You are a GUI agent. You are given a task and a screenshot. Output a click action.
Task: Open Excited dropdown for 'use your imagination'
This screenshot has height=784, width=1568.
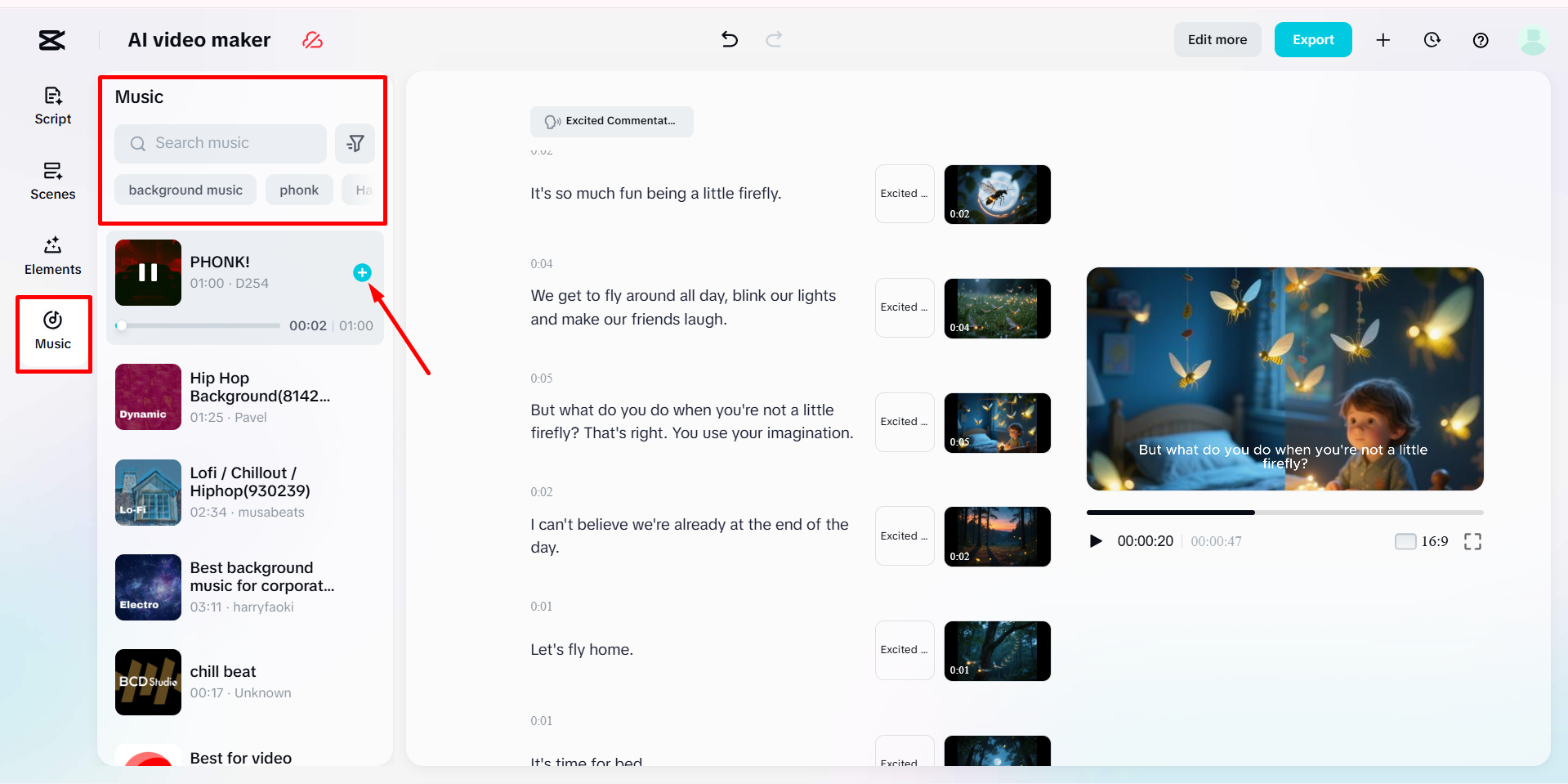[905, 422]
